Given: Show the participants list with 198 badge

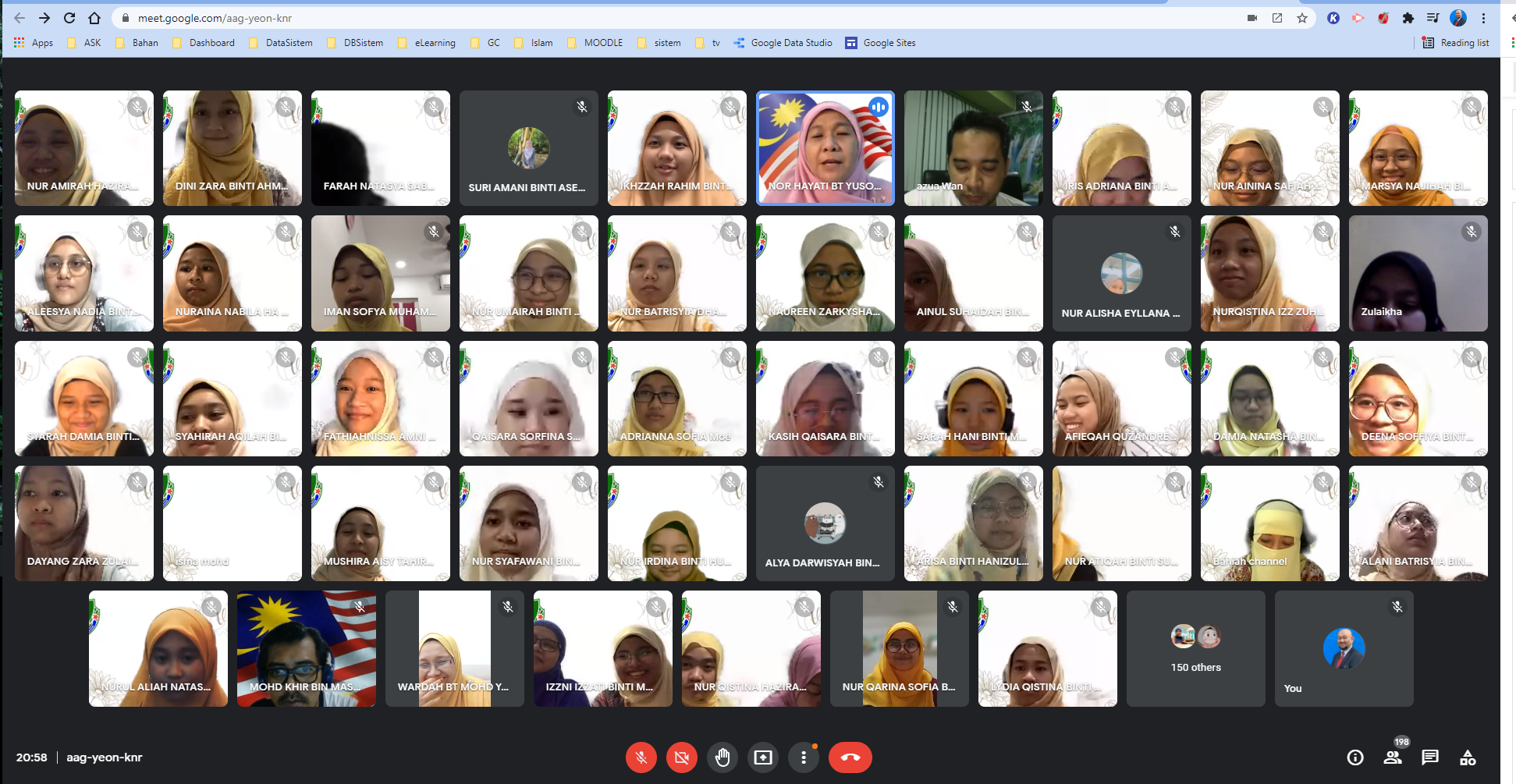Looking at the screenshot, I should click(1393, 757).
